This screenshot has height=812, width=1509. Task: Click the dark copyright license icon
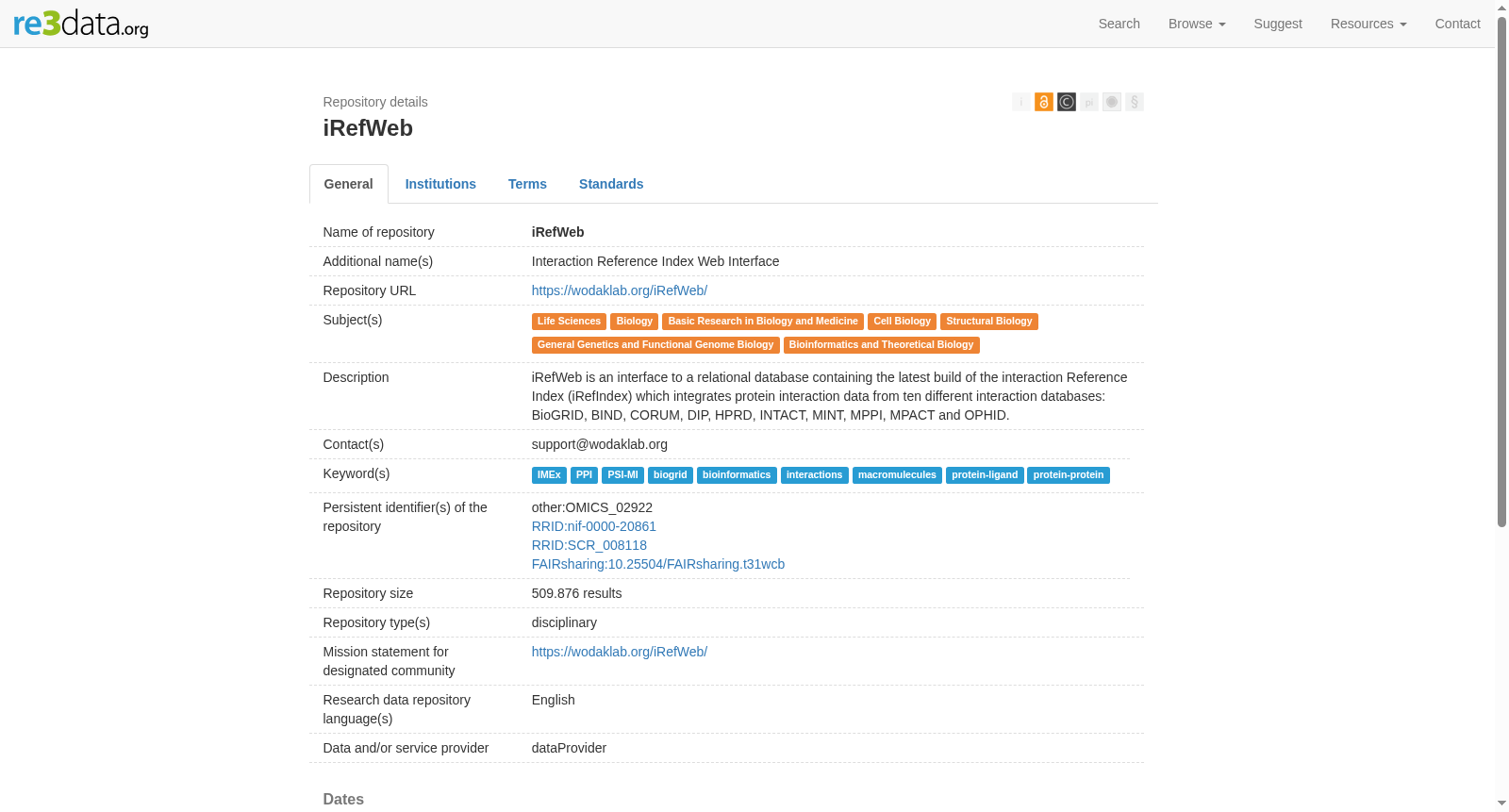coord(1067,102)
